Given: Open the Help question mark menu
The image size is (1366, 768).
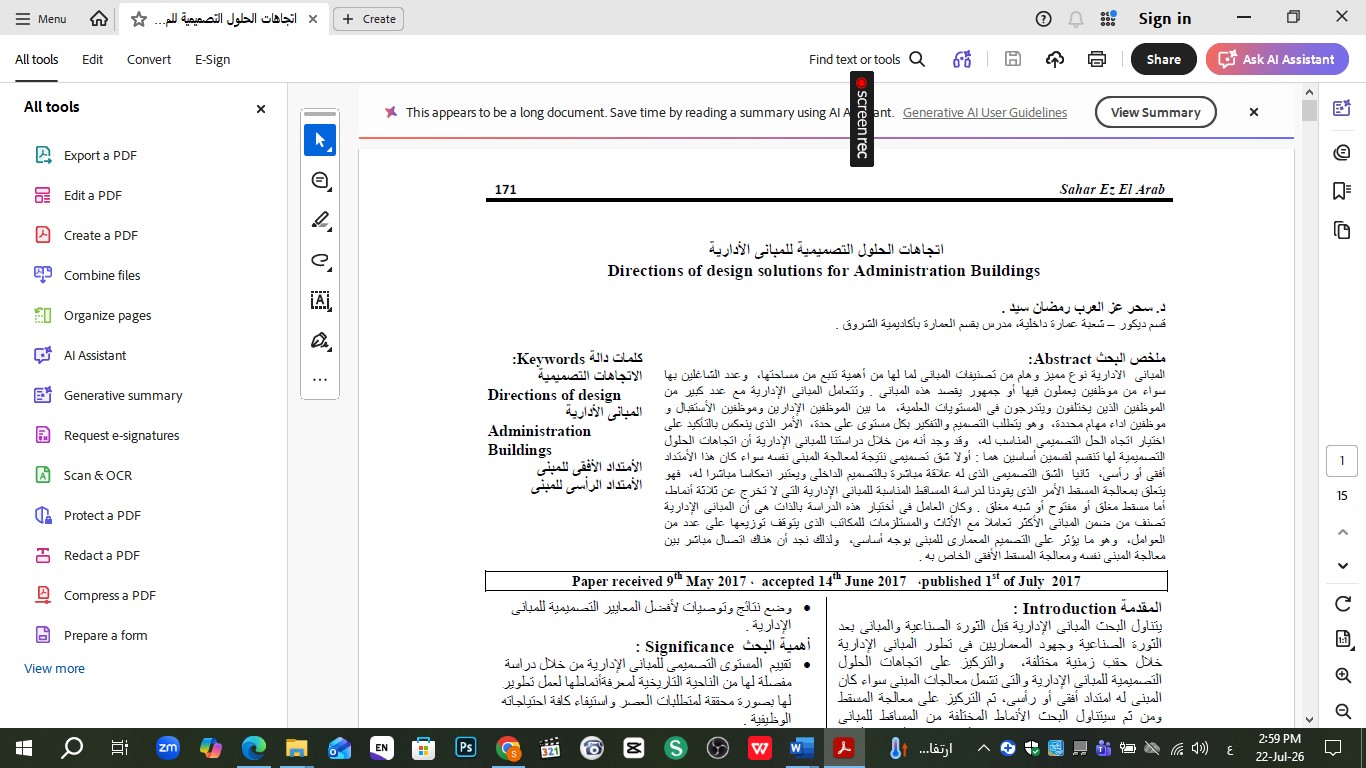Looking at the screenshot, I should point(1043,19).
